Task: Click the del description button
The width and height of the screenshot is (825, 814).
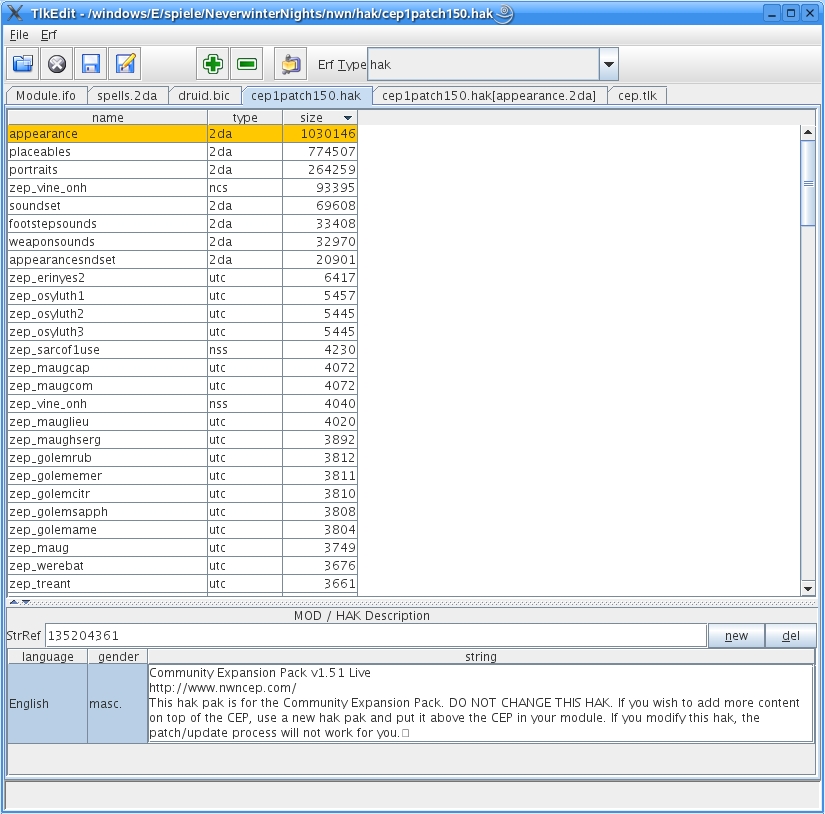Action: [790, 636]
